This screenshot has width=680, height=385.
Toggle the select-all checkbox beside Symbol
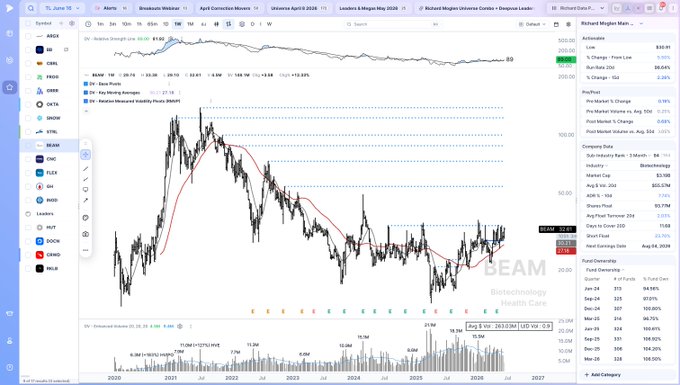pyautogui.click(x=28, y=23)
